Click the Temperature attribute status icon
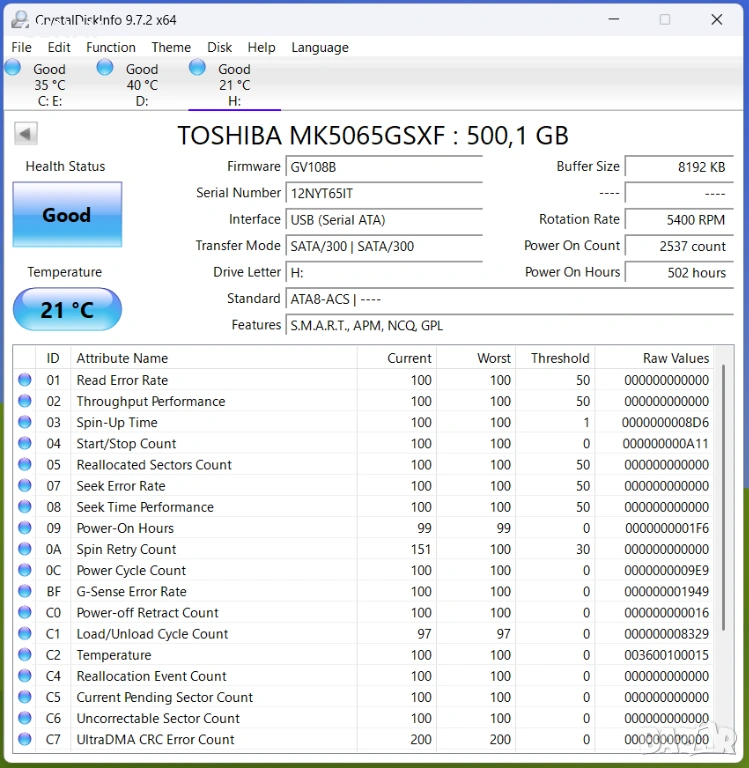749x768 pixels. click(x=25, y=655)
